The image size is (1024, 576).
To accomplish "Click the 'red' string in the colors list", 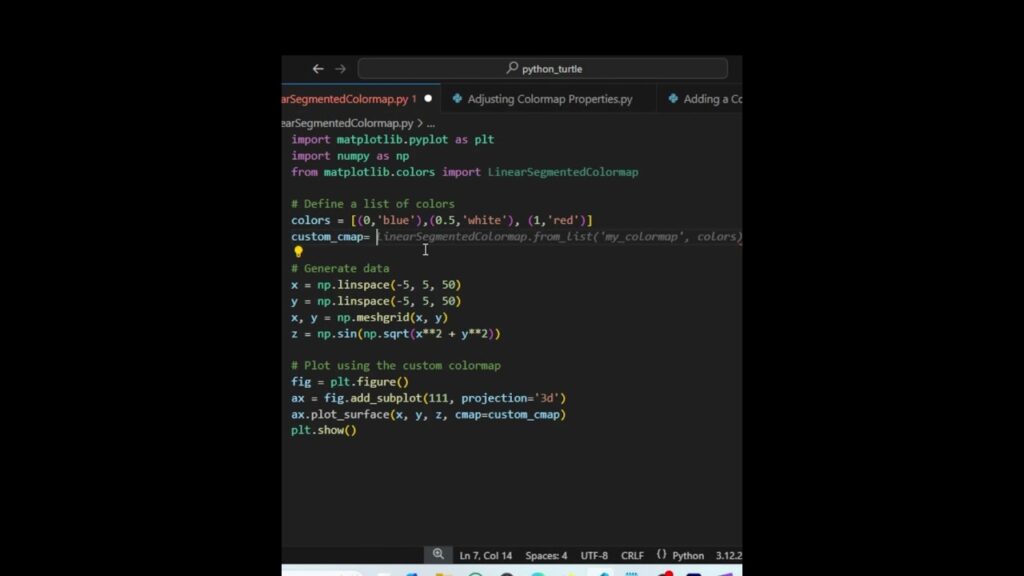I will pos(563,221).
